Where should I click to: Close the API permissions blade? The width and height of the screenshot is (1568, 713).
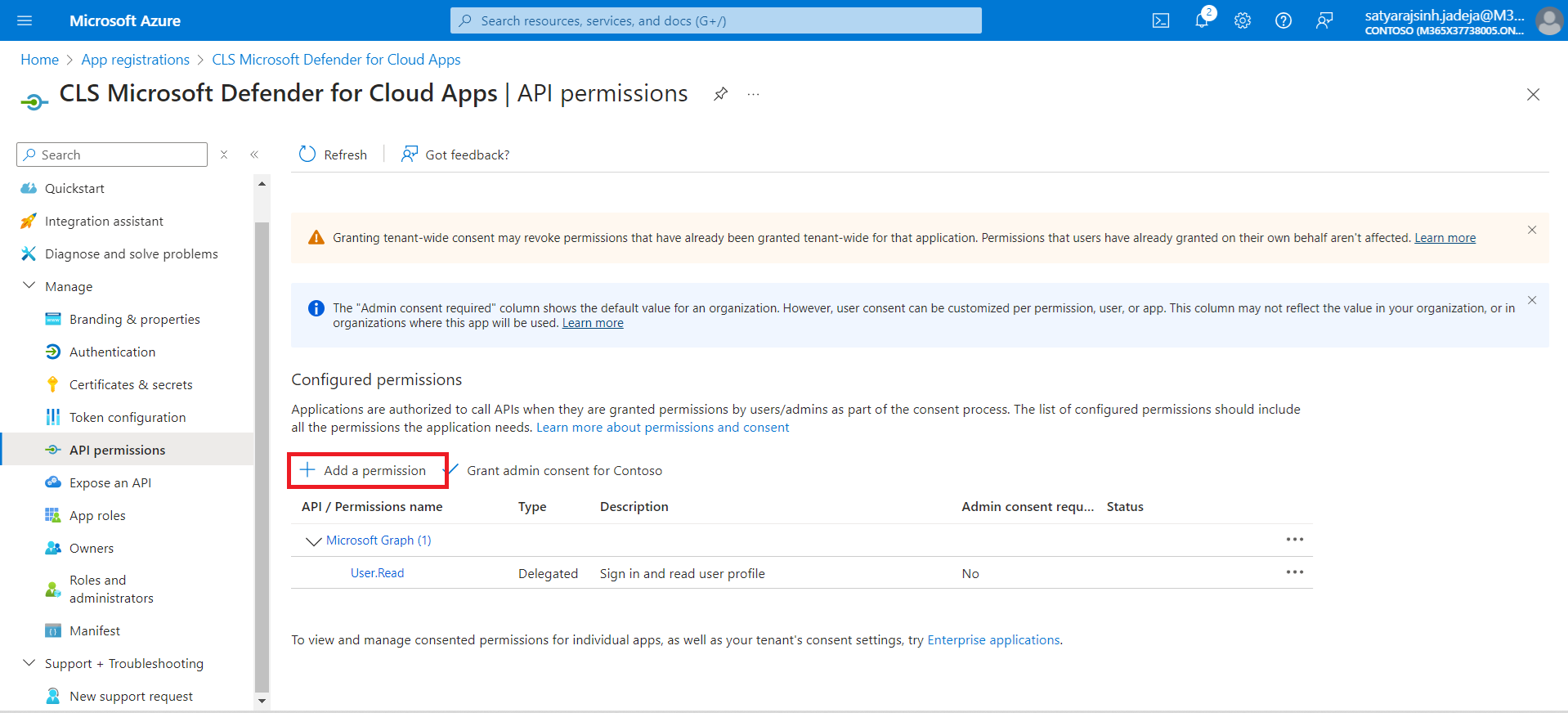point(1533,95)
